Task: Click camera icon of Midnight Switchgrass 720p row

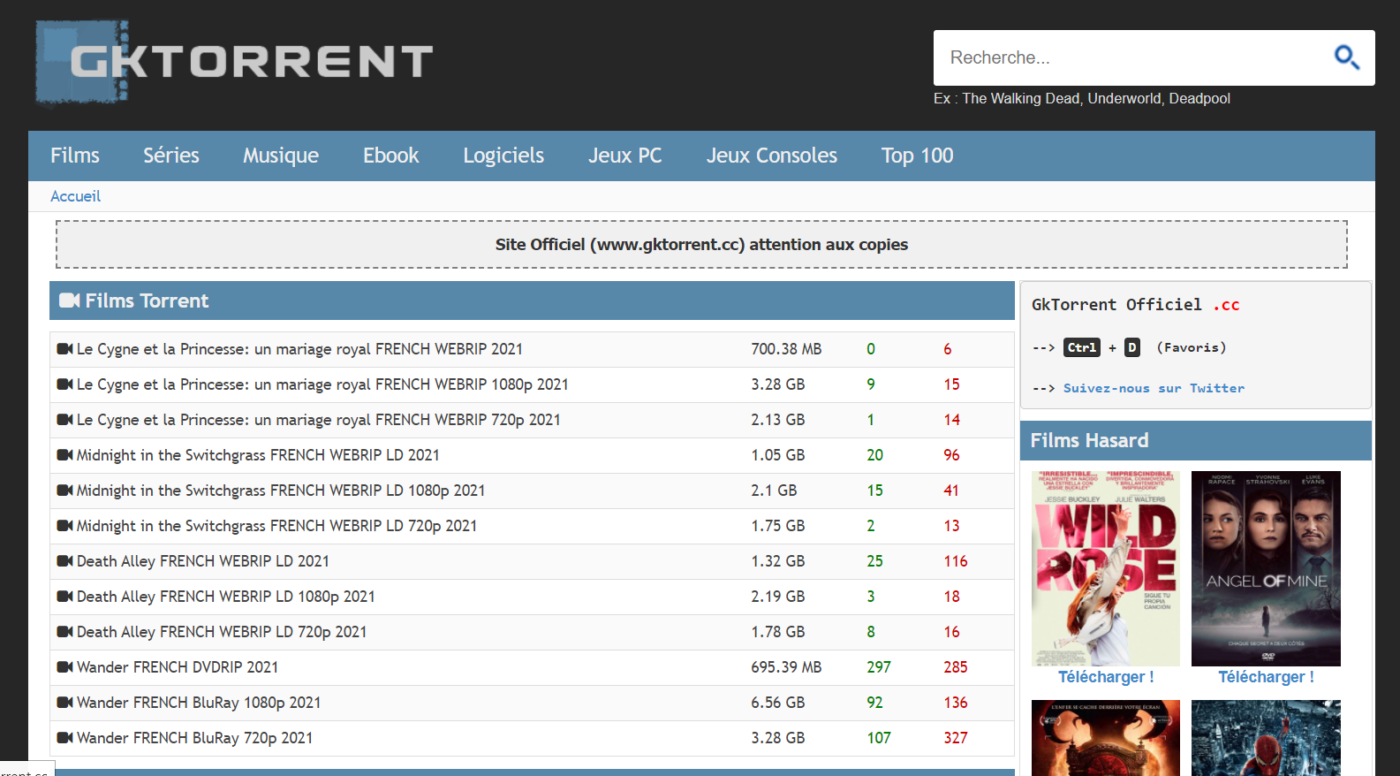Action: coord(65,526)
